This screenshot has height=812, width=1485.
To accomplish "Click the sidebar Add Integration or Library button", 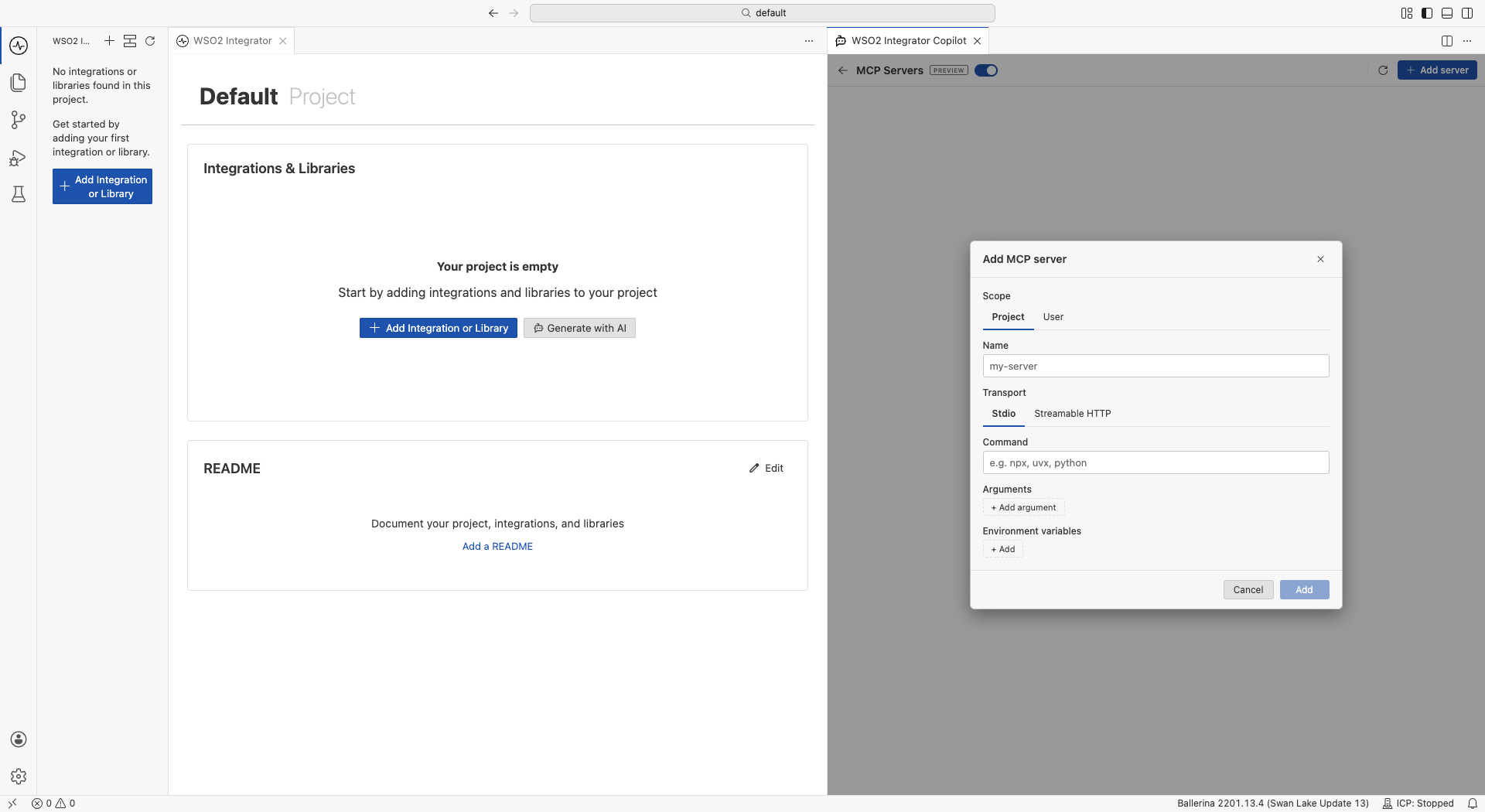I will point(102,186).
